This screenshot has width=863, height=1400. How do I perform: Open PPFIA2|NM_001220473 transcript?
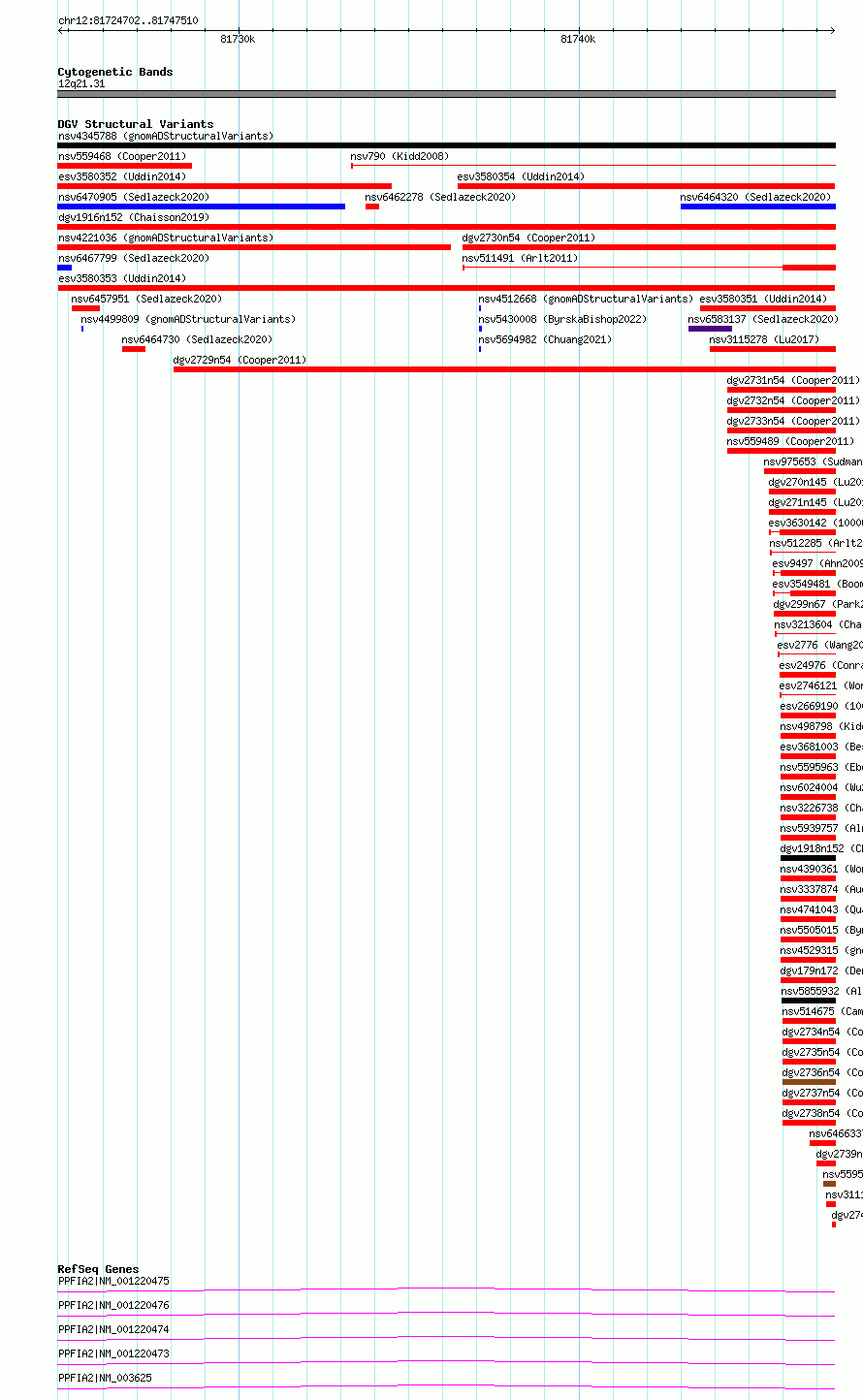113,1353
